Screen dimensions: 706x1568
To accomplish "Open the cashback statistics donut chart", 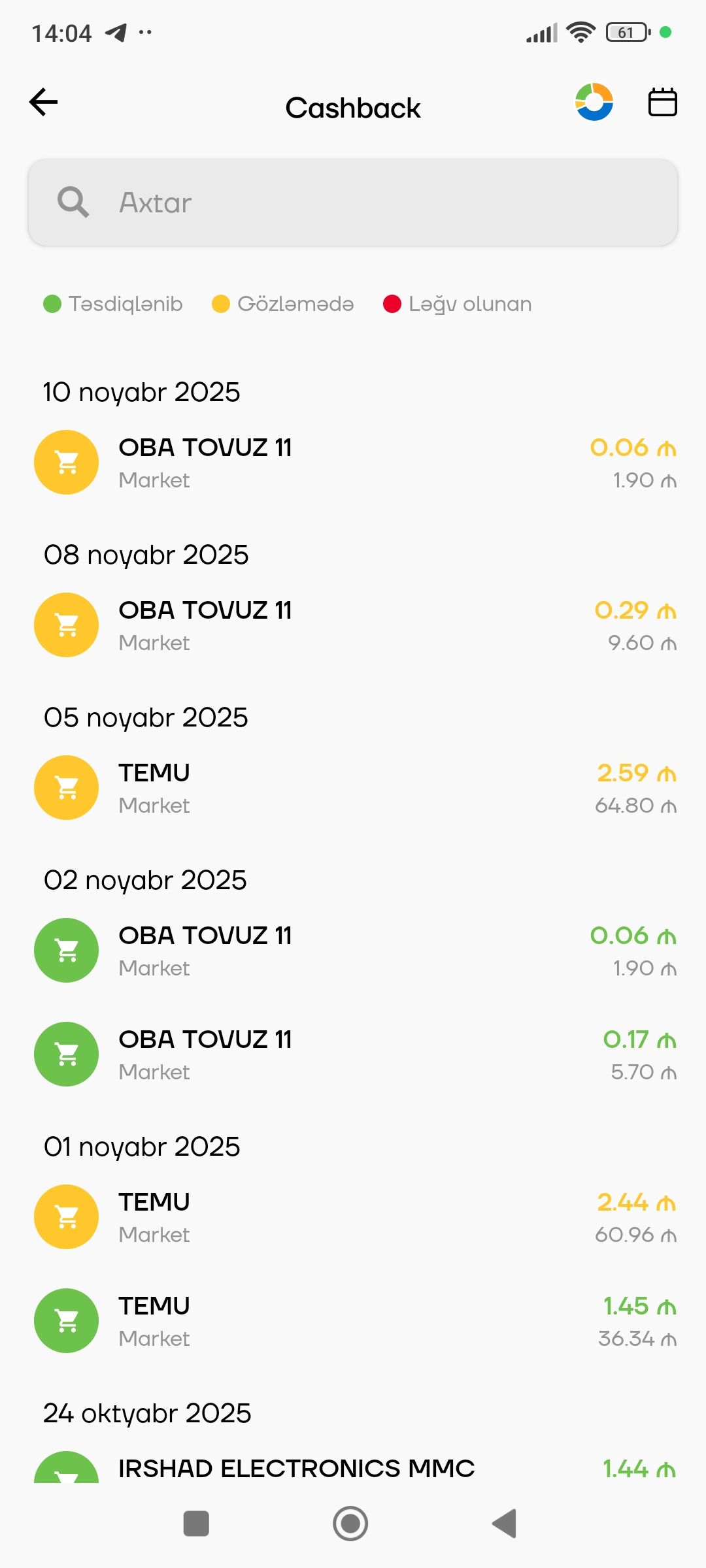I will (594, 102).
